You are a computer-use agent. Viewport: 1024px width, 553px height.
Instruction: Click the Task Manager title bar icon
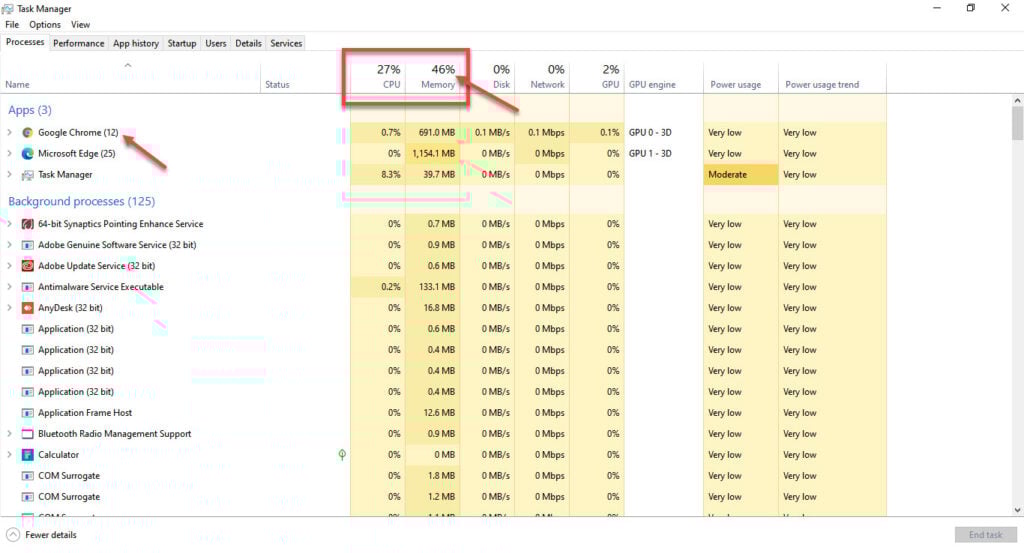(x=8, y=8)
